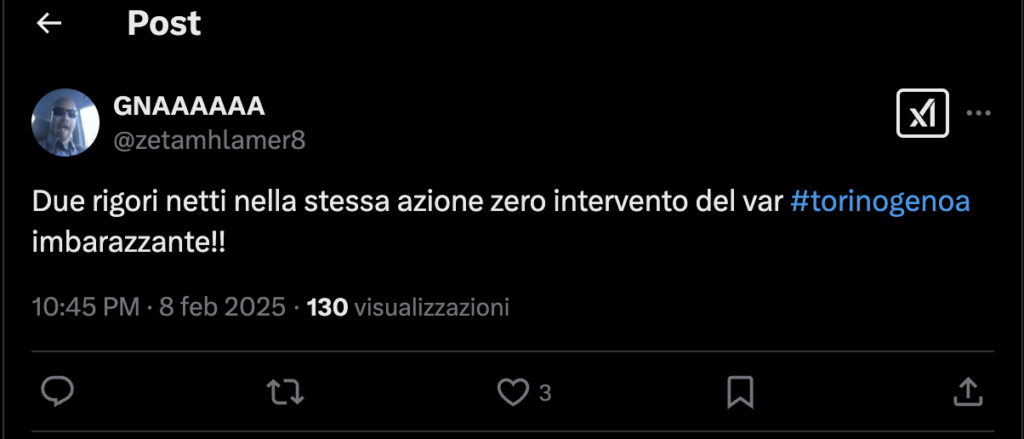Open the three-dot more options menu
Viewport: 1024px width, 439px height.
[x=978, y=113]
